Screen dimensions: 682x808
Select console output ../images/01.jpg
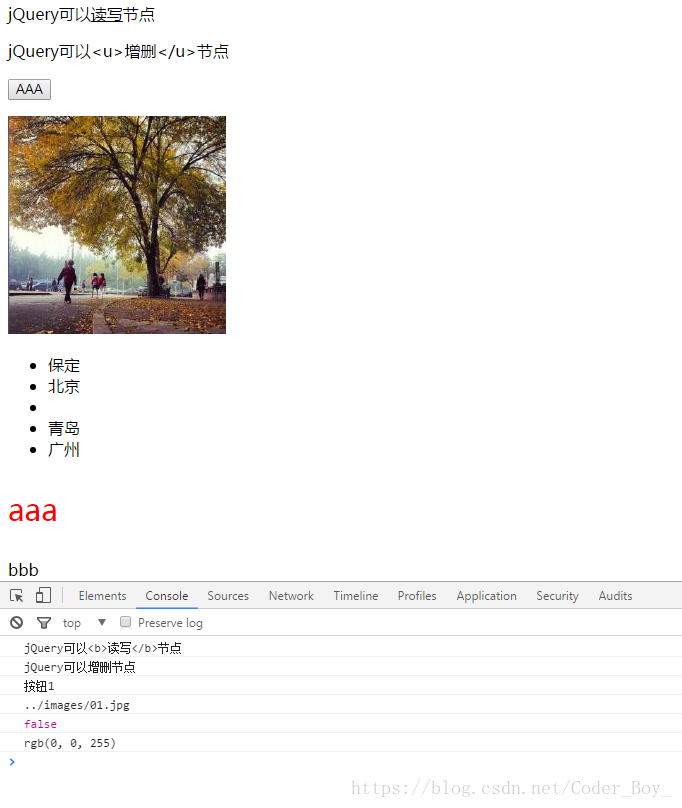pos(77,705)
